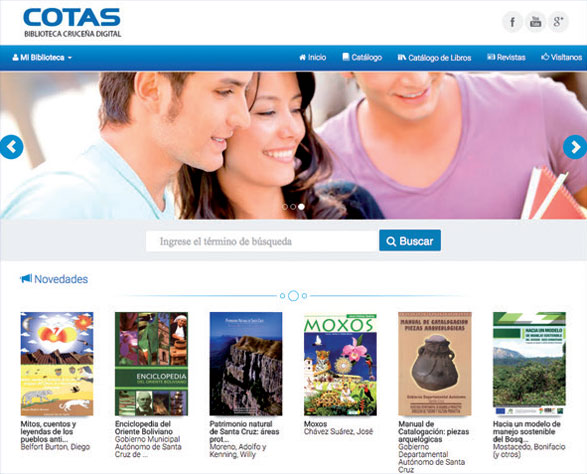
Task: Open the Enciclopedia del Oriente Boliviano title link
Action: [x=144, y=428]
